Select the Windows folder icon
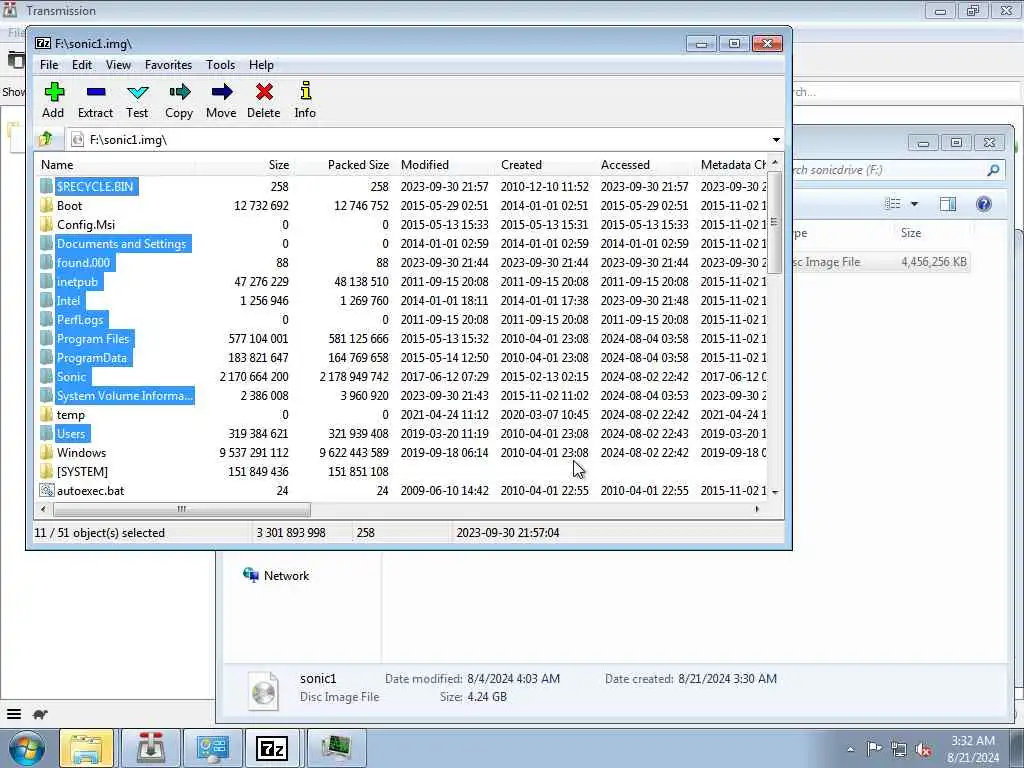 click(x=46, y=453)
